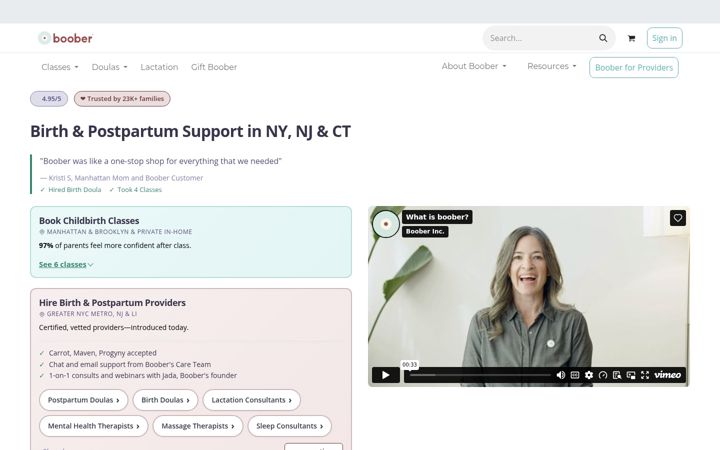Click the Vimeo logo
Viewport: 720px width, 450px height.
[668, 375]
